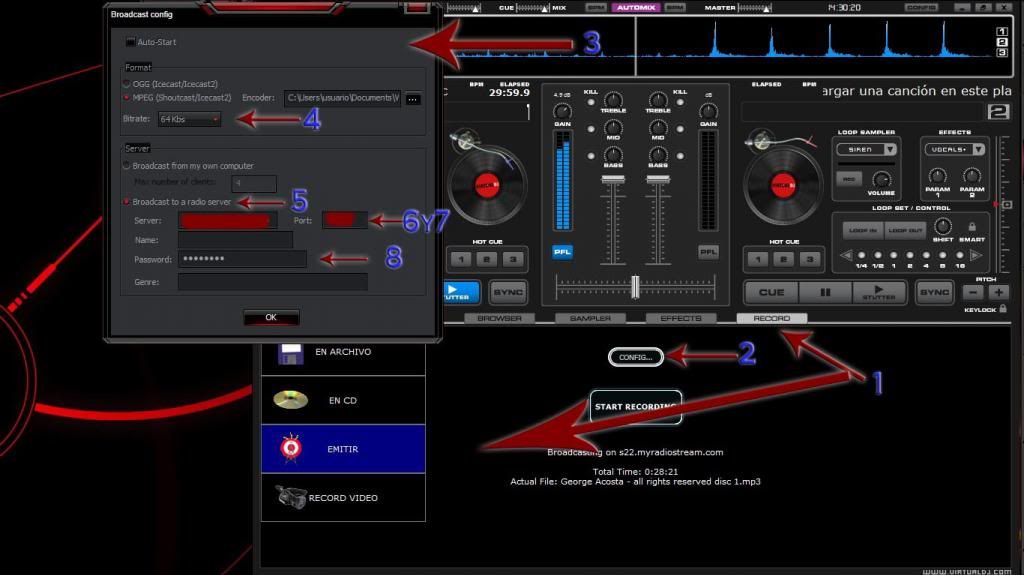
Task: Select OGG (Icecast/Icecast2) format
Action: tap(127, 84)
